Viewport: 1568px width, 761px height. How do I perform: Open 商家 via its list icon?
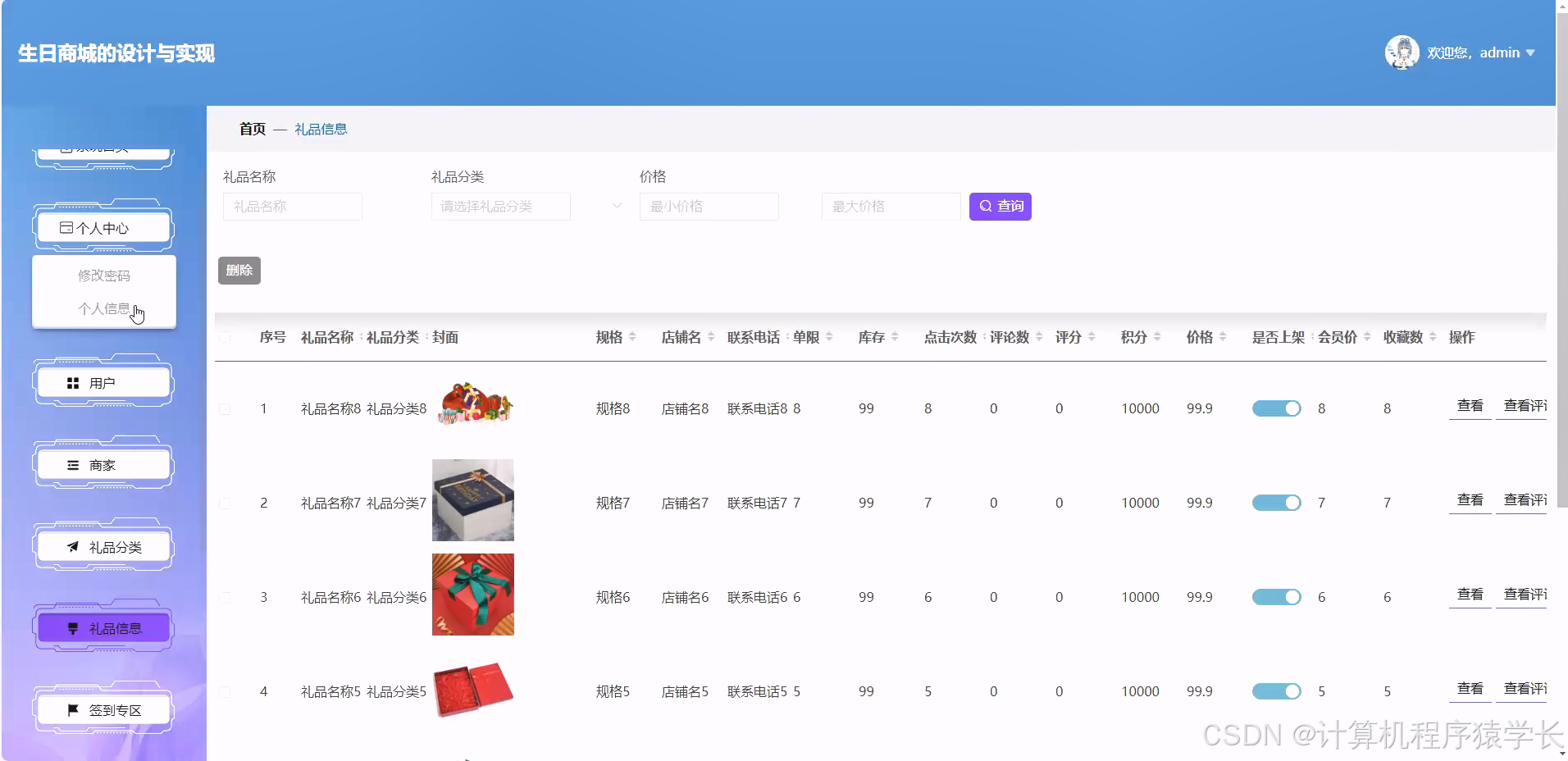(71, 464)
